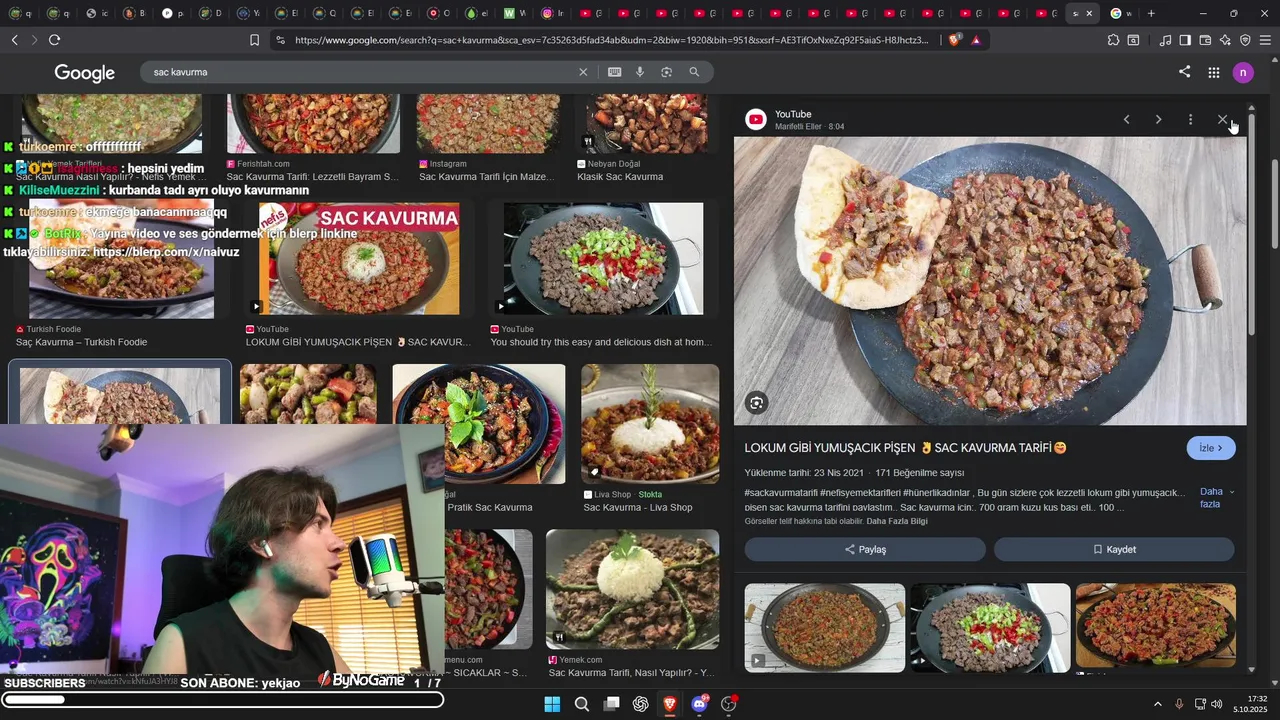Open the Brave Shields lion icon
The width and height of the screenshot is (1280, 720).
tap(954, 40)
